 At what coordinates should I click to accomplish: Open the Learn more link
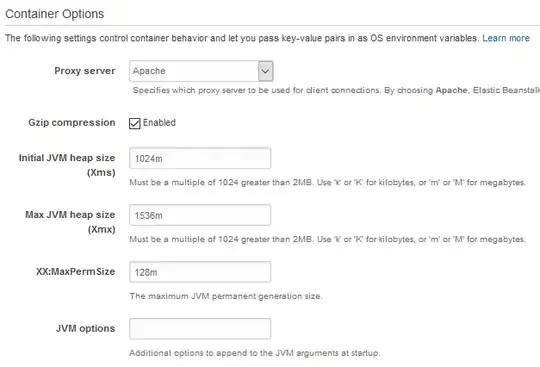[x=506, y=38]
